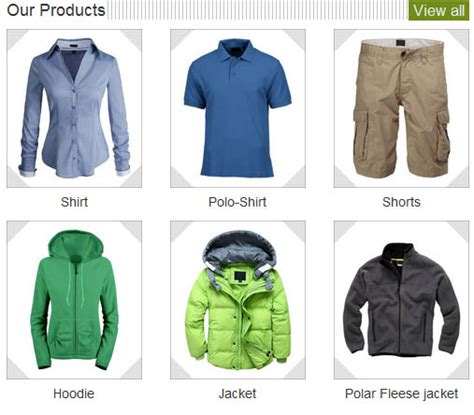Select the khaki Shorts product image
Viewport: 474px width, 415px height.
[401, 108]
